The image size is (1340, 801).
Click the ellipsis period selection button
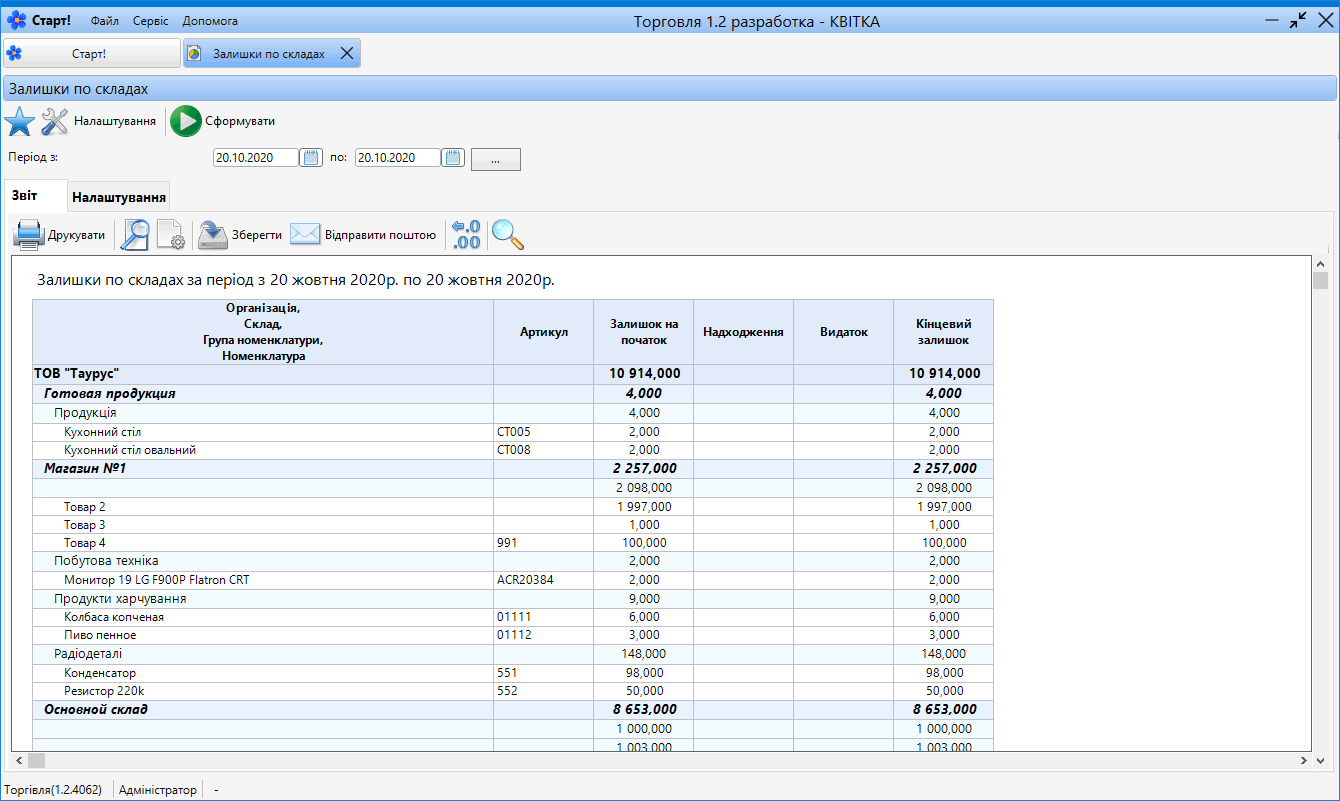point(496,159)
